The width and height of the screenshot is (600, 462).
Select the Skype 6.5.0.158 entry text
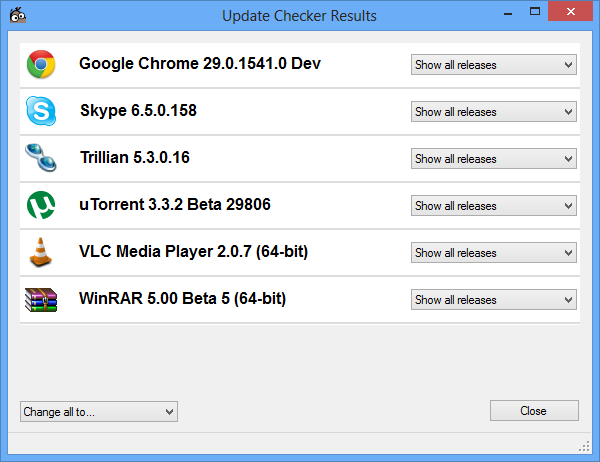(138, 111)
